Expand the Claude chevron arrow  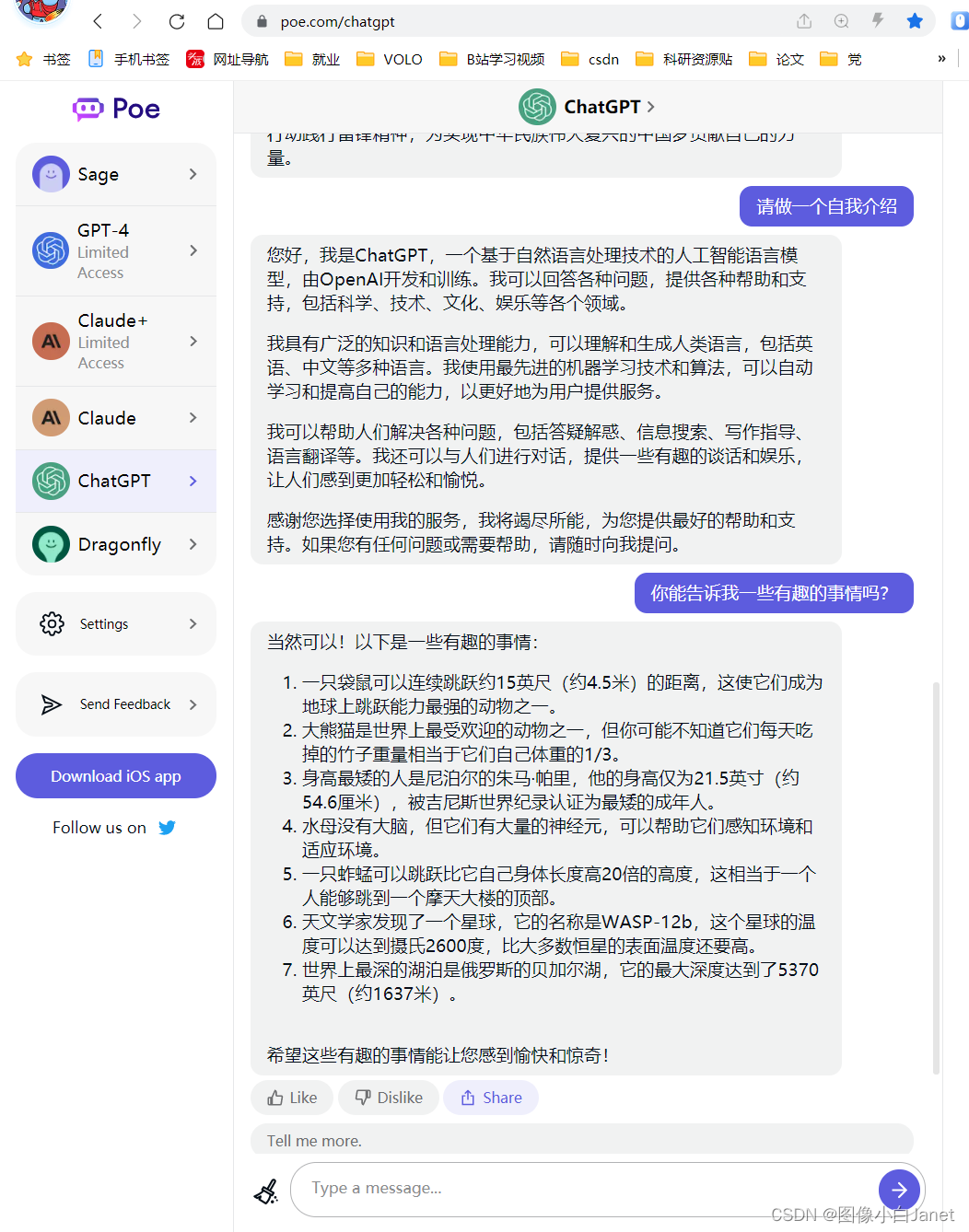pyautogui.click(x=193, y=417)
